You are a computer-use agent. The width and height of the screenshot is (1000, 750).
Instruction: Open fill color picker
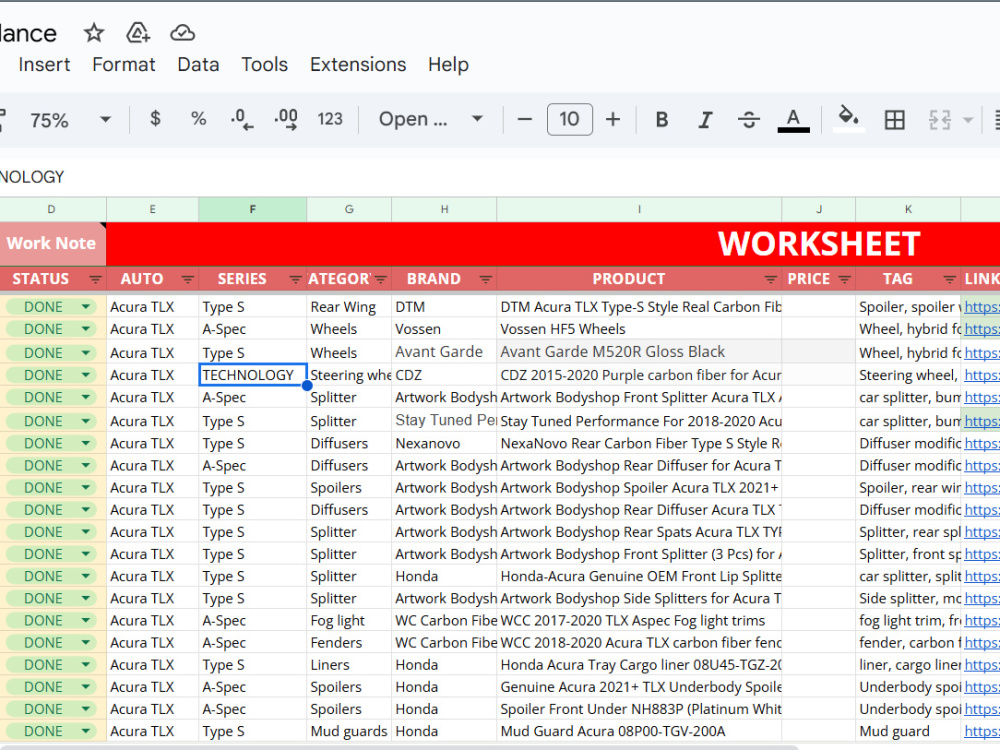pyautogui.click(x=848, y=119)
